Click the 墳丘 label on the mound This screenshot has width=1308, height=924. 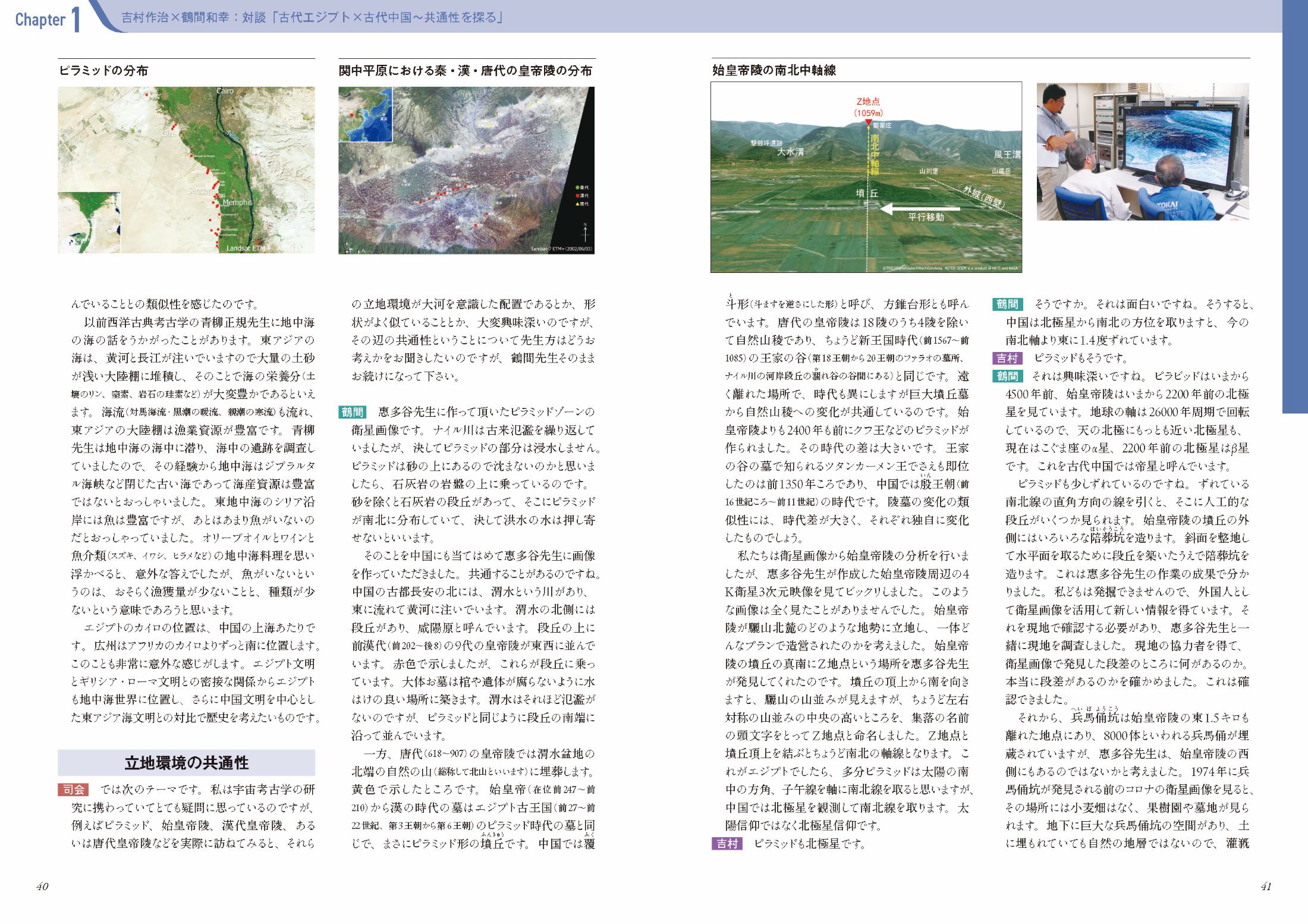867,193
